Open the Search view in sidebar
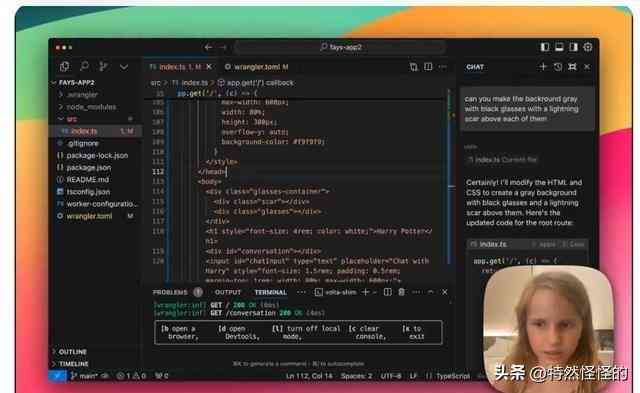Screen dimensions: 640x393 pos(84,66)
